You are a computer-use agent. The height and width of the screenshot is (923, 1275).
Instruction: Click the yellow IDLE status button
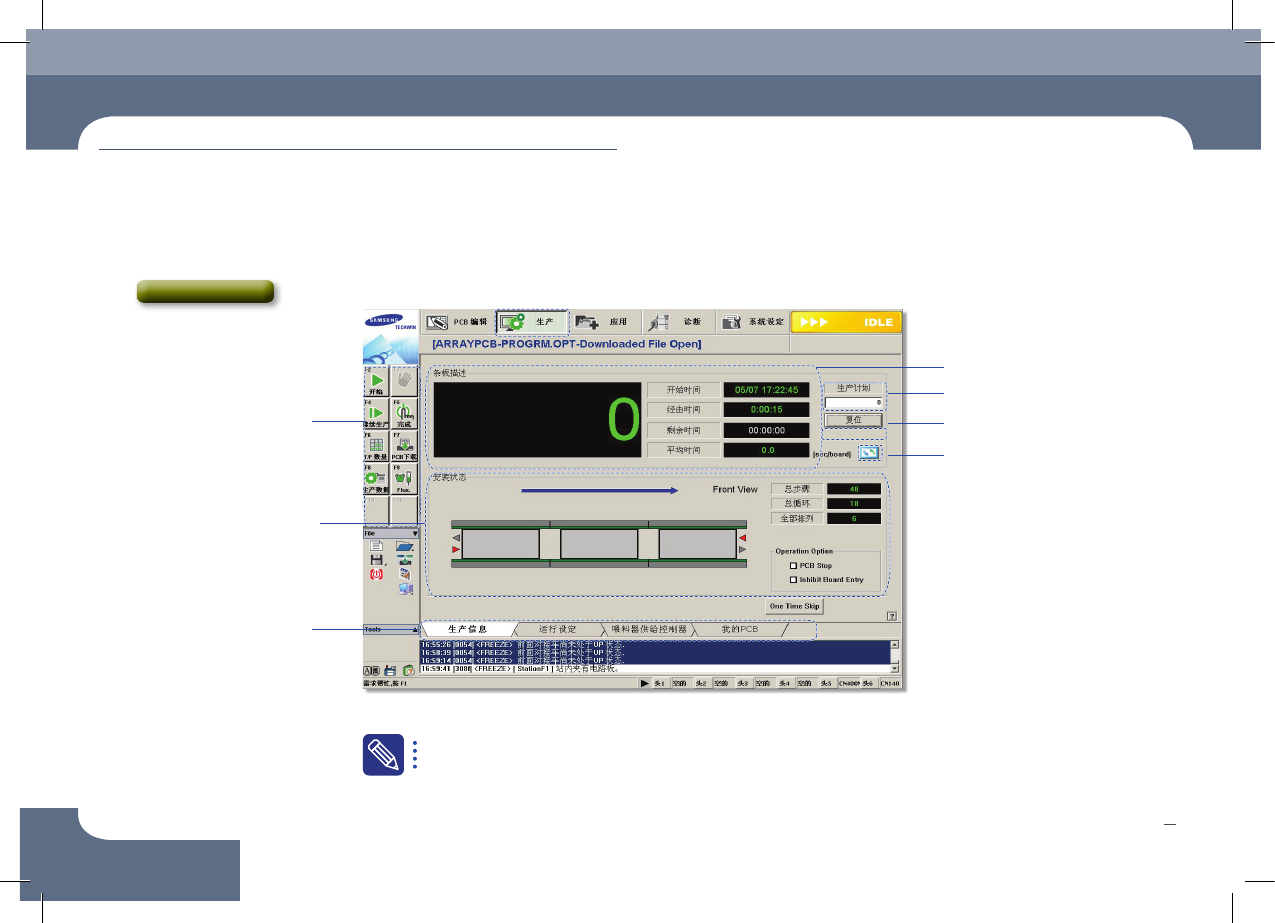tap(846, 322)
